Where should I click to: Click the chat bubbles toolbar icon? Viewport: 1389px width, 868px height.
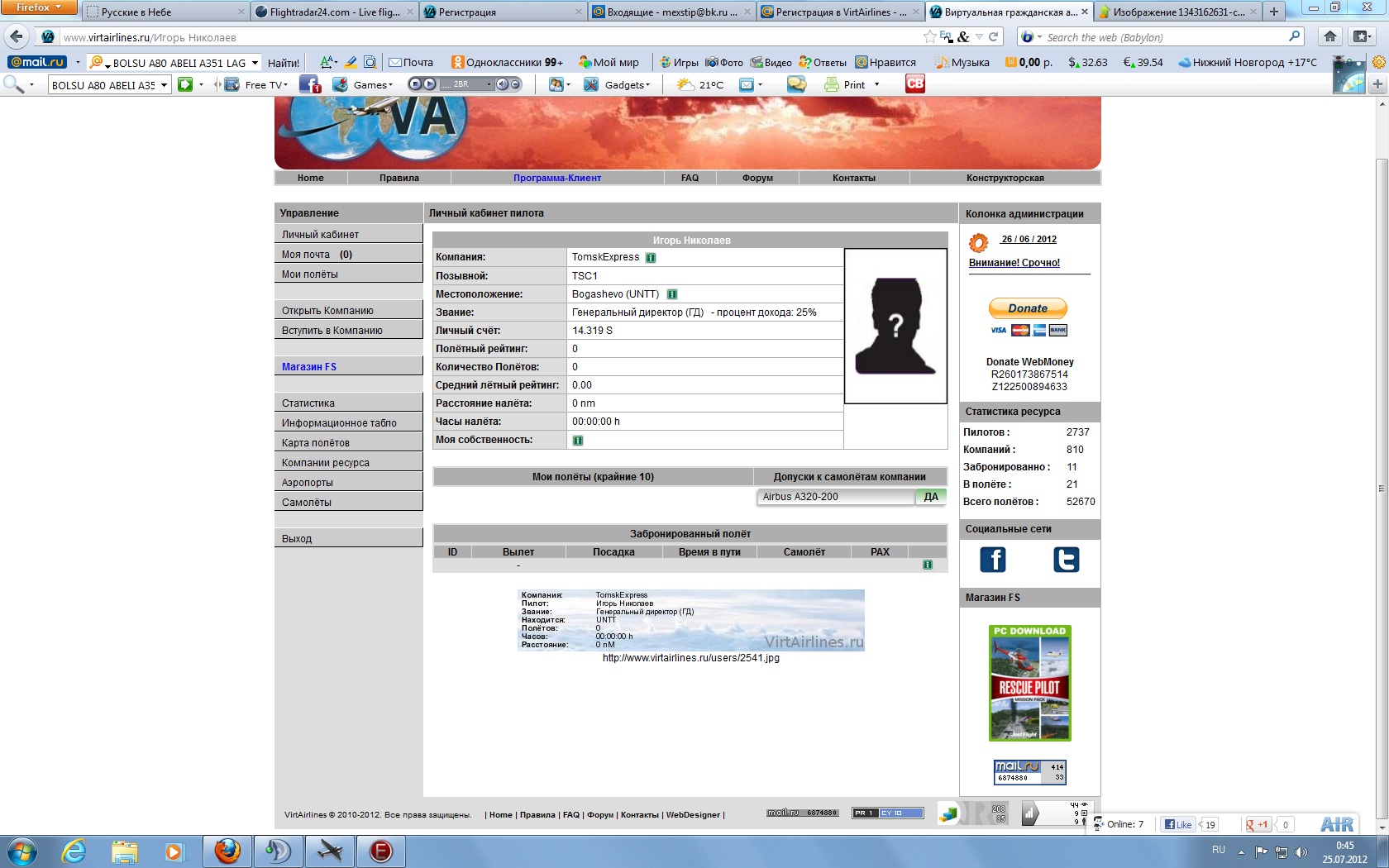796,83
